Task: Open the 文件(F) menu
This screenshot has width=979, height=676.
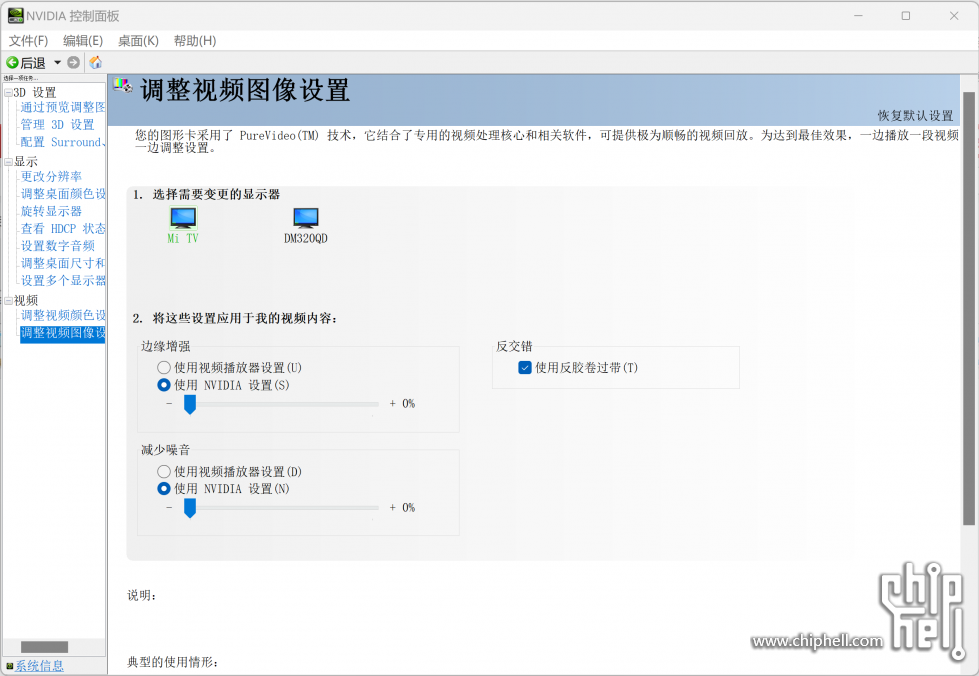Action: (x=28, y=41)
